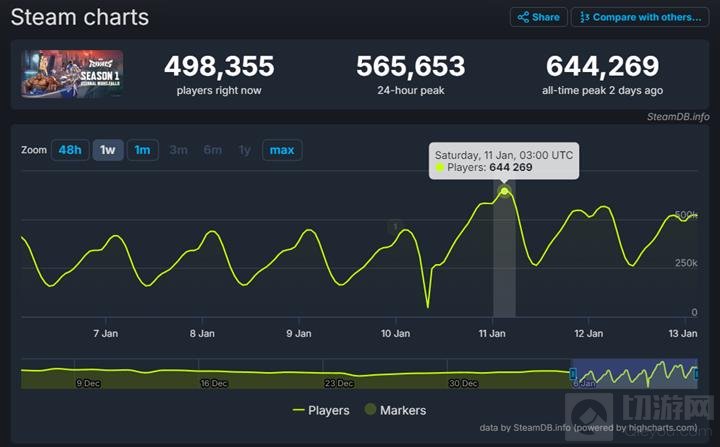The width and height of the screenshot is (720, 447).
Task: Pick the 1y zoom range
Action: pyautogui.click(x=245, y=150)
